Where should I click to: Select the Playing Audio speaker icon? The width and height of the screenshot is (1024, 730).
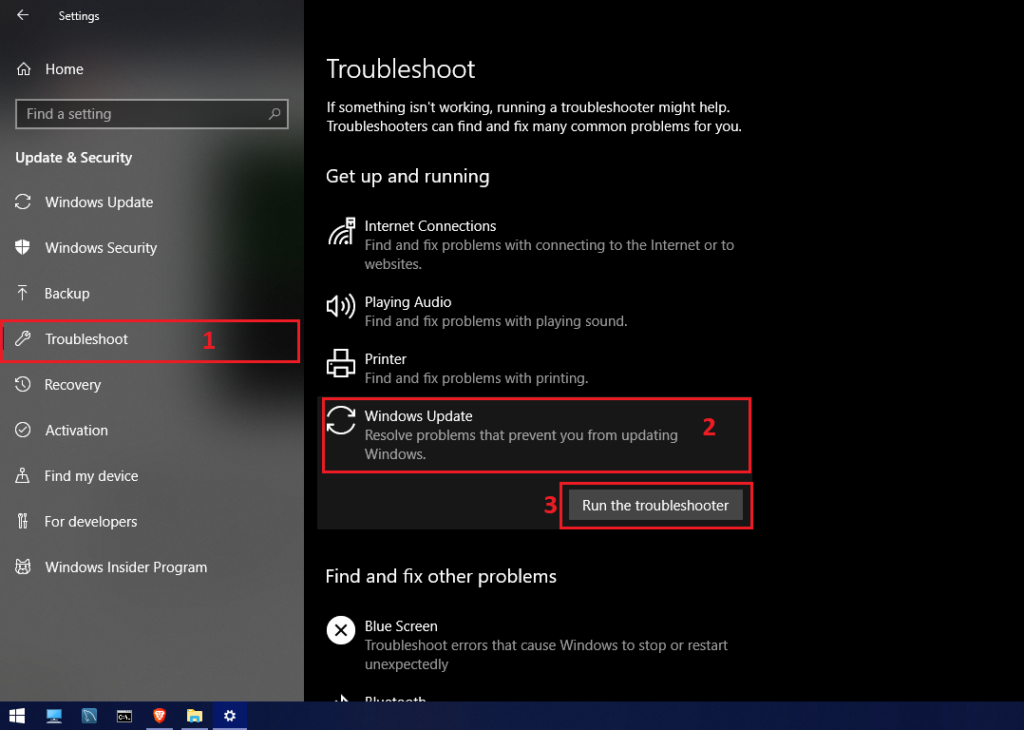point(341,306)
